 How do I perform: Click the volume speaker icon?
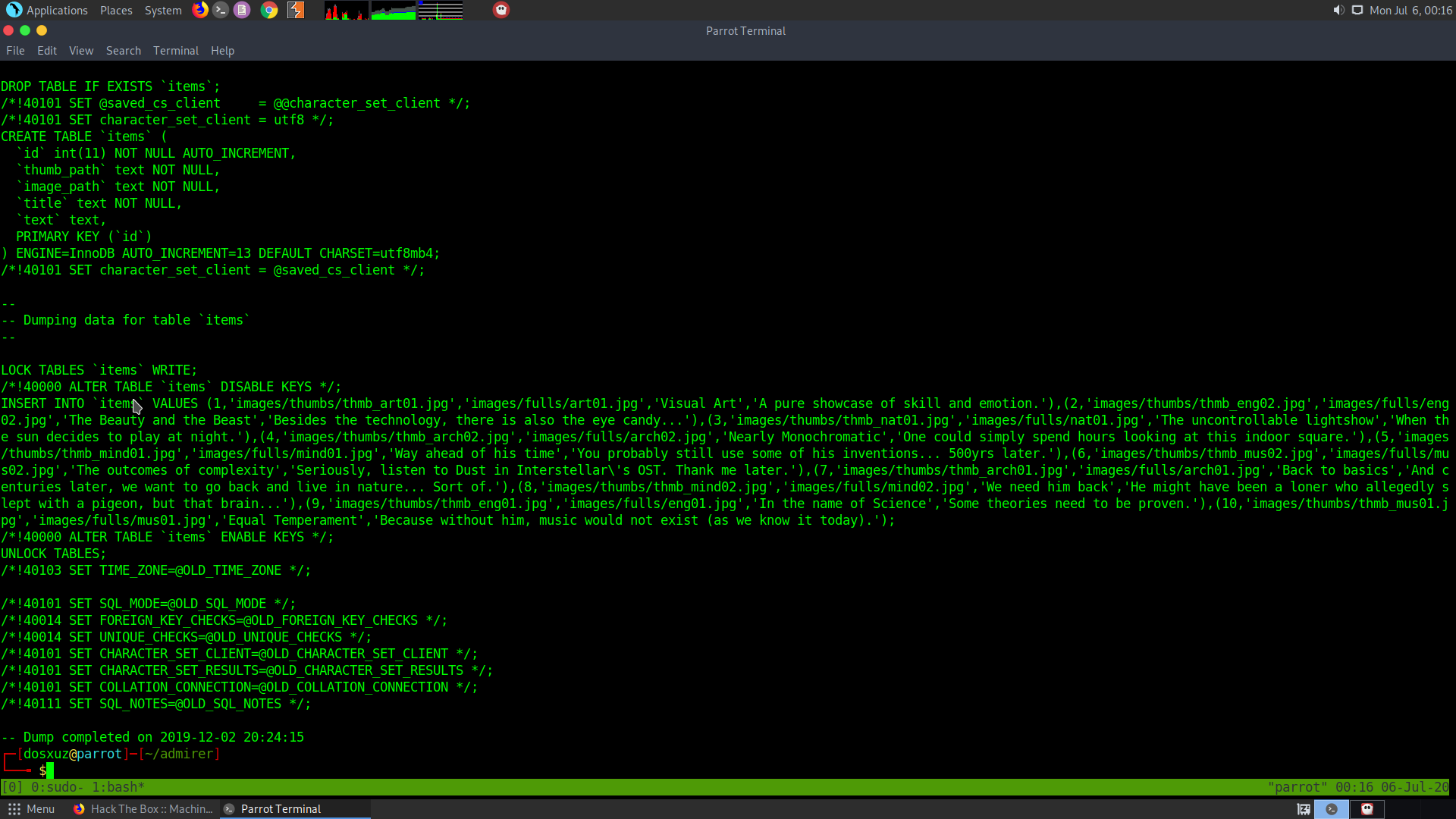tap(1338, 10)
